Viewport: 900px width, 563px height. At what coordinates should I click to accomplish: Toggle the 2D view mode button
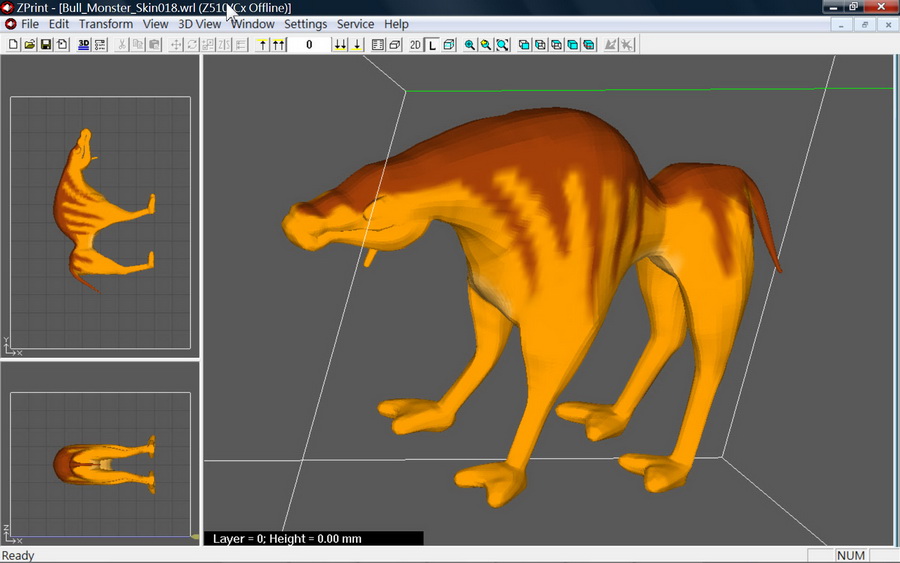(415, 45)
